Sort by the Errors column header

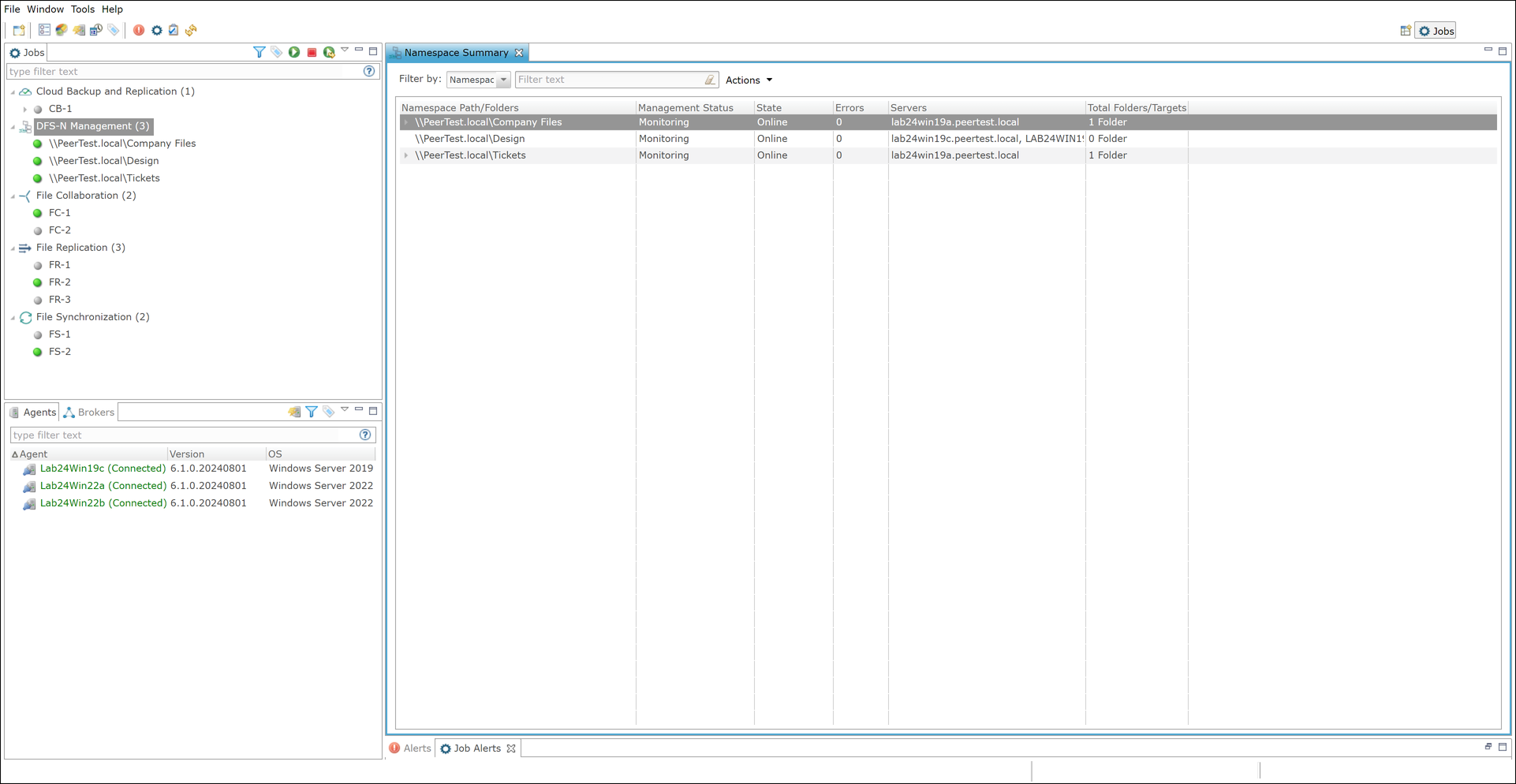tap(861, 107)
